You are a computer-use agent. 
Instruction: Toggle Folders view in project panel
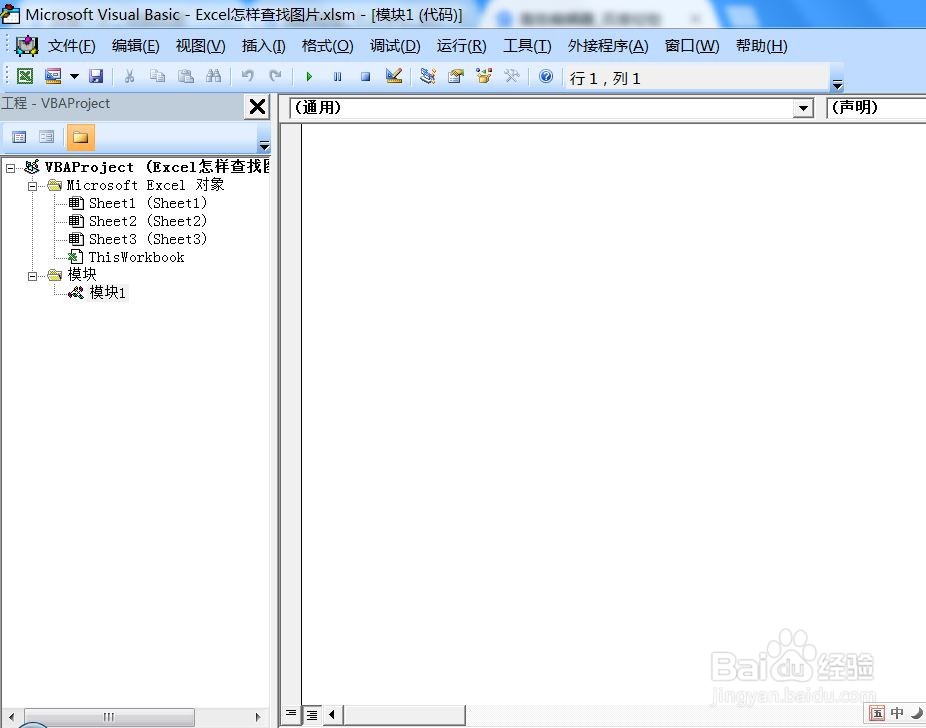click(80, 138)
